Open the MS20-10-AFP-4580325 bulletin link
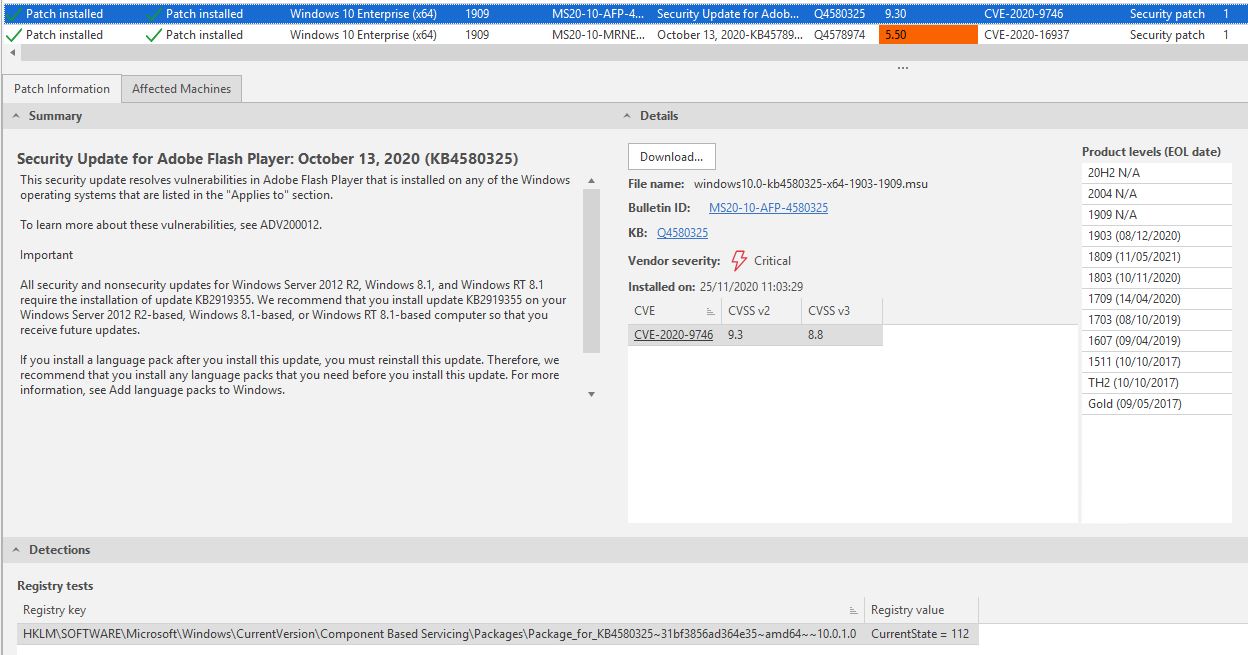 (768, 208)
